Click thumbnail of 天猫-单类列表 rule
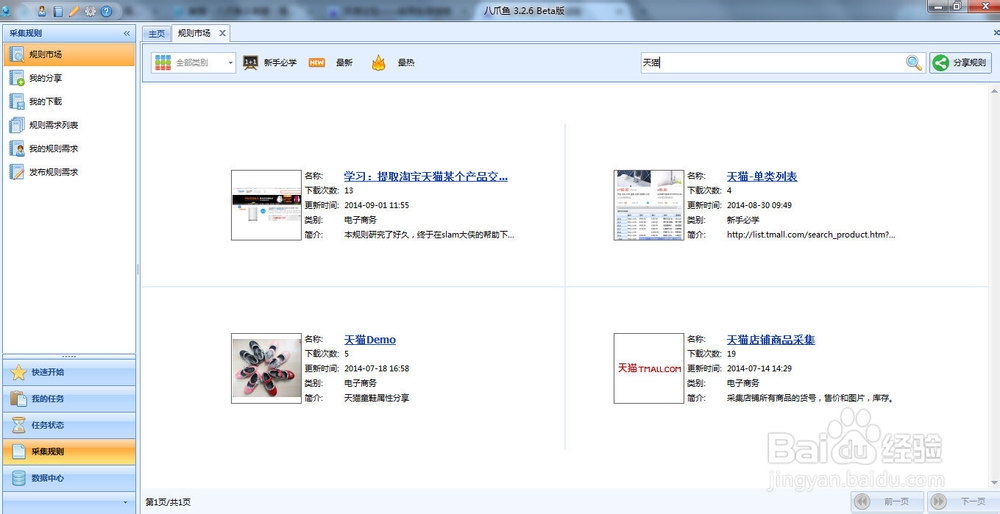 (649, 205)
